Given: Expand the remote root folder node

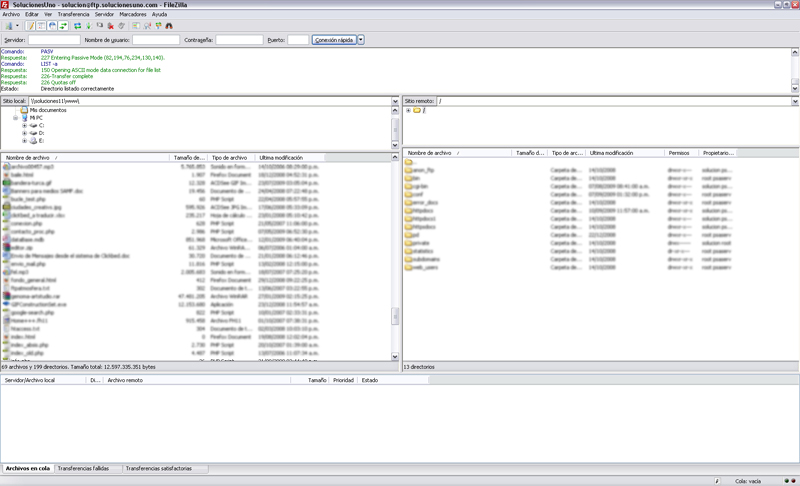Looking at the screenshot, I should [x=408, y=110].
